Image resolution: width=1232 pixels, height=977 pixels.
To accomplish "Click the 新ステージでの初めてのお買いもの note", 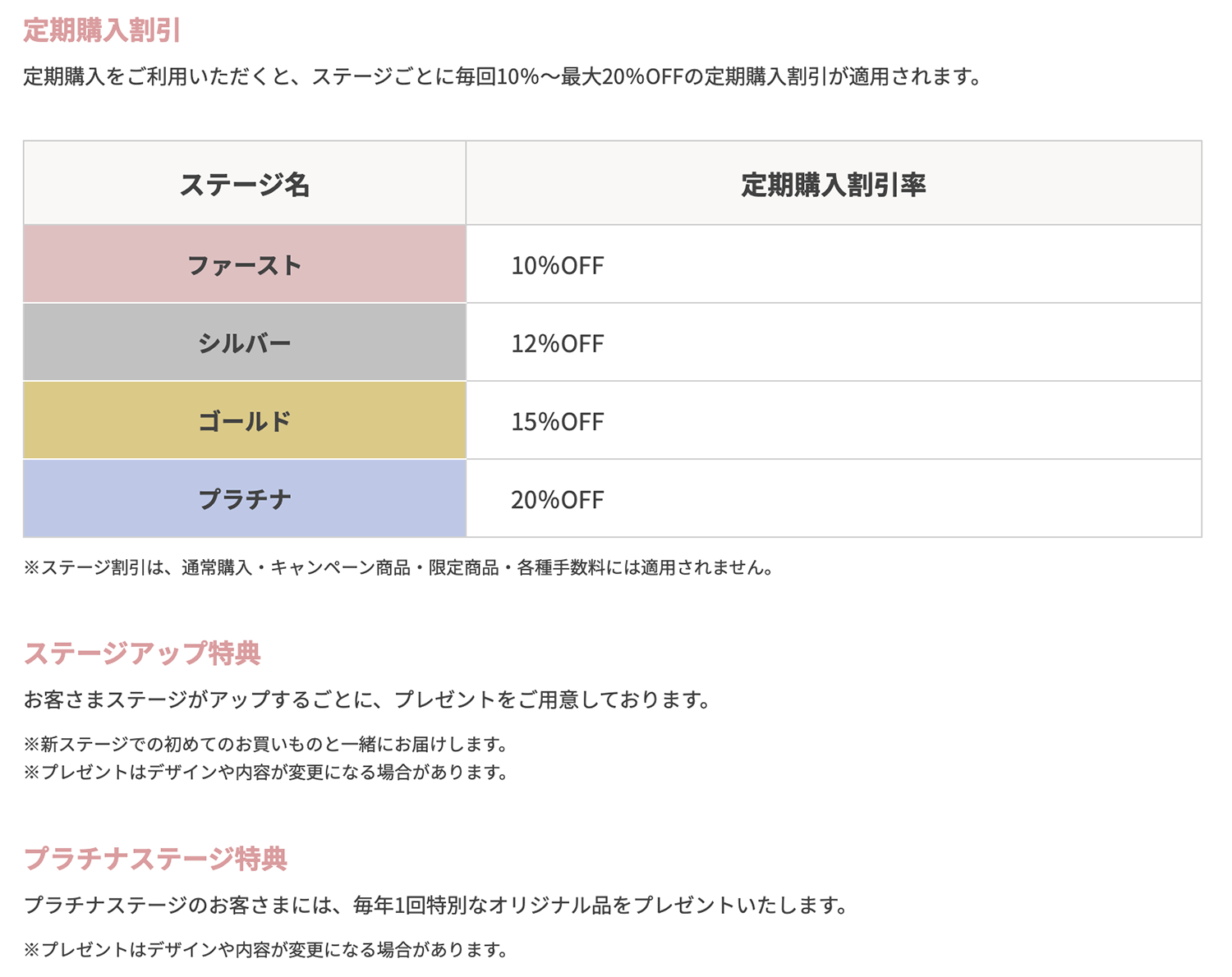I will pyautogui.click(x=265, y=744).
